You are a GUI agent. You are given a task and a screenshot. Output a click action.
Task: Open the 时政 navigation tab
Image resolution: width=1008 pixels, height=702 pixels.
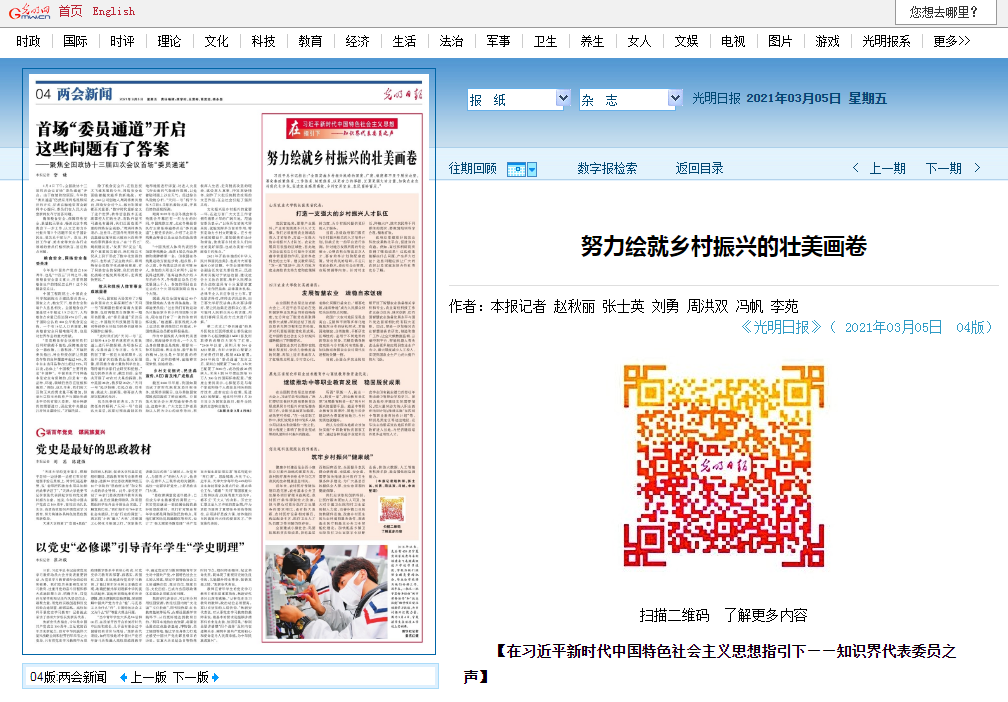point(28,41)
